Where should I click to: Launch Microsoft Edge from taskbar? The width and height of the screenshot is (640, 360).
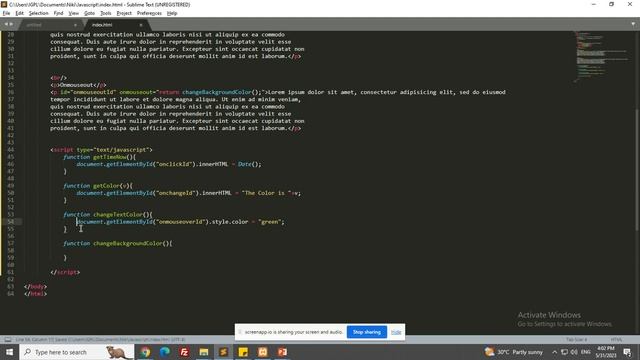click(164, 352)
